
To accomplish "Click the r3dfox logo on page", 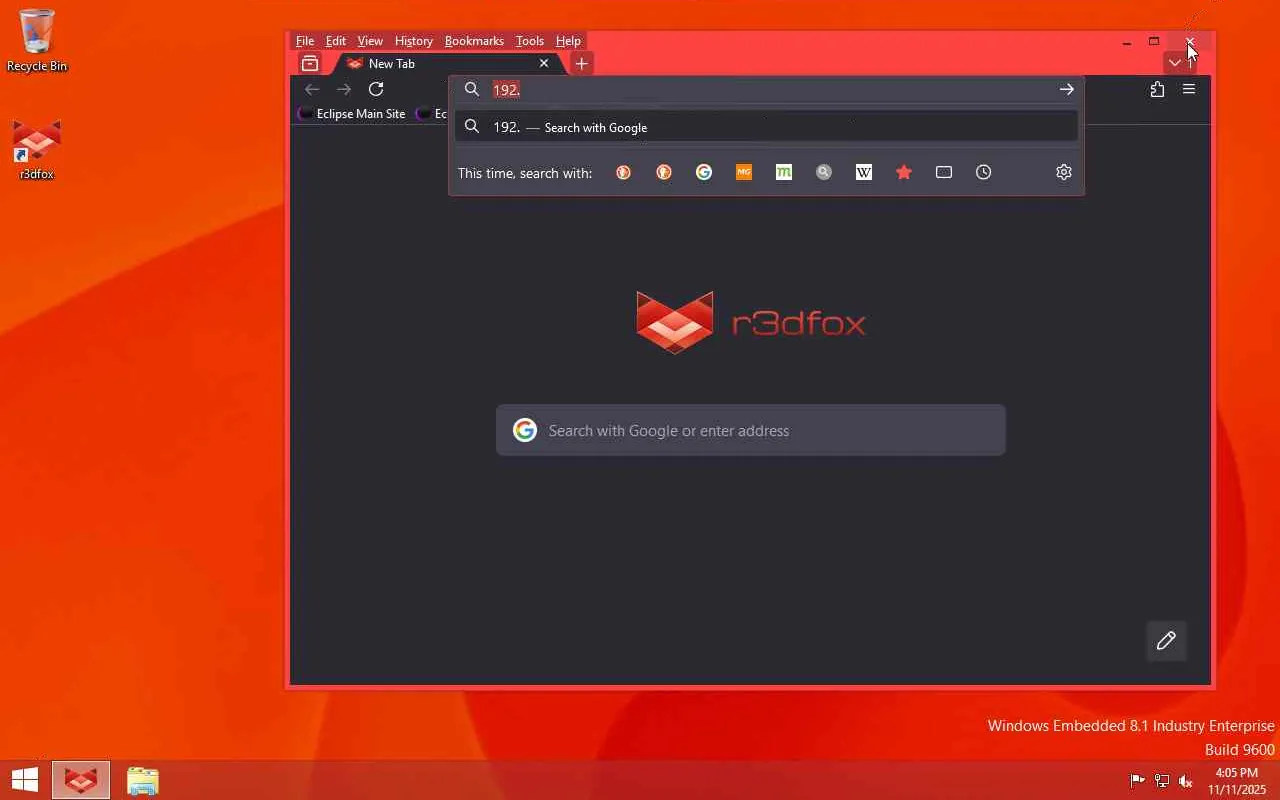I will pos(751,322).
